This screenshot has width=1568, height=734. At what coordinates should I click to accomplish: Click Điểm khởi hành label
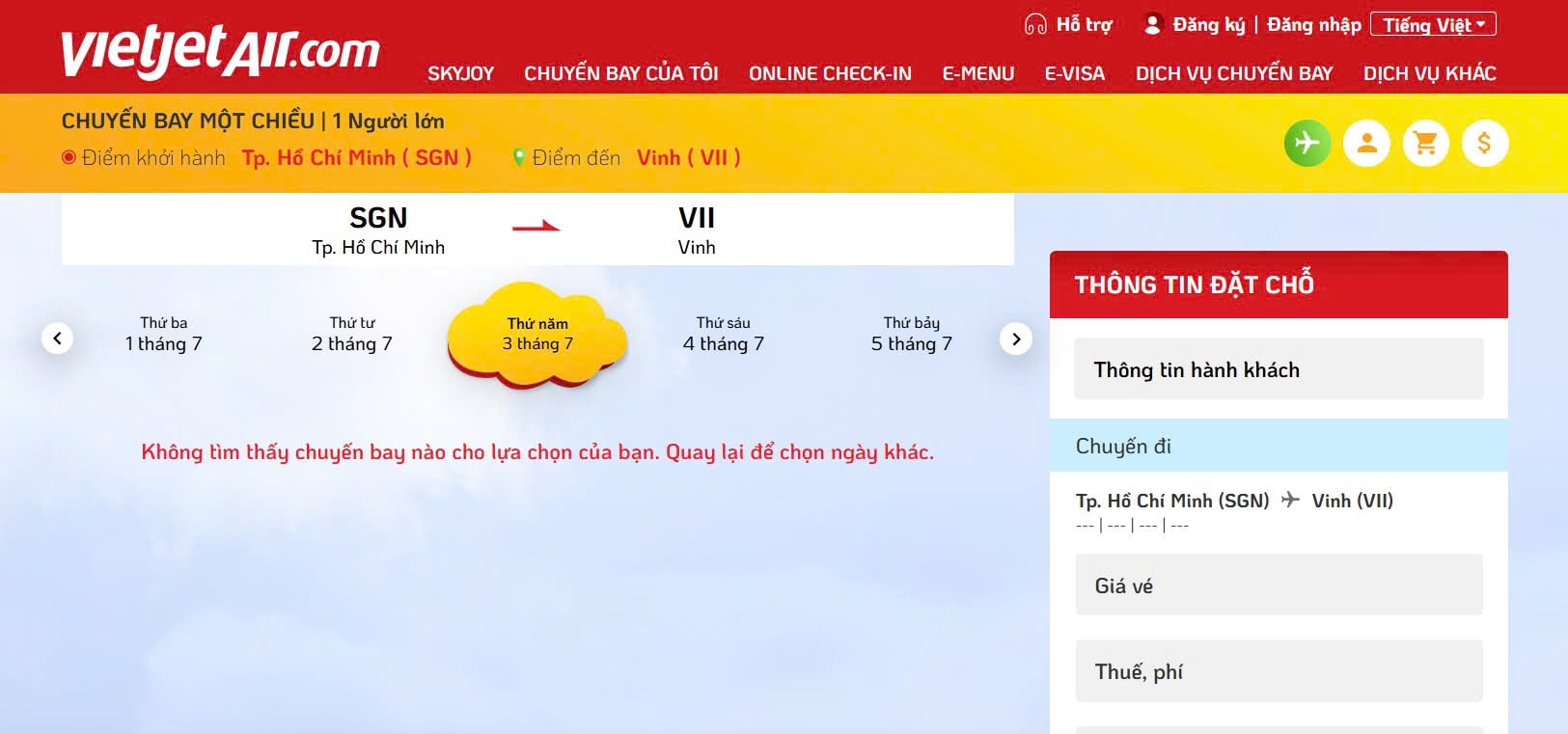click(x=153, y=157)
